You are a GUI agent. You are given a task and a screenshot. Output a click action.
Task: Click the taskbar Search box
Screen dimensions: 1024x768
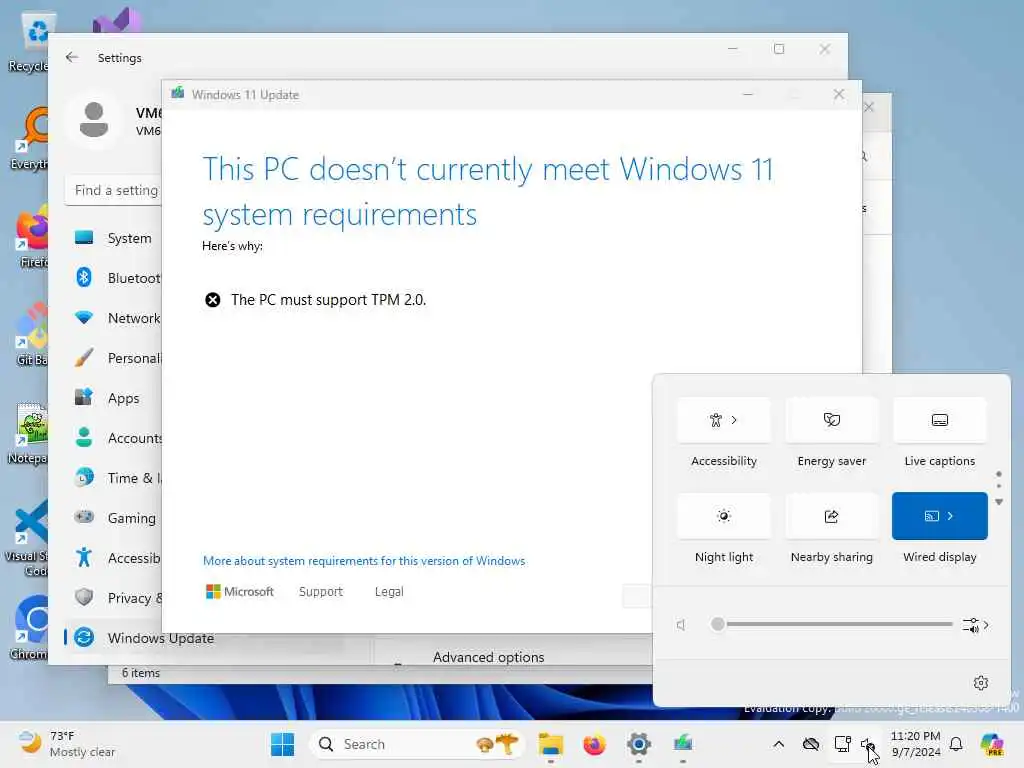tap(416, 744)
